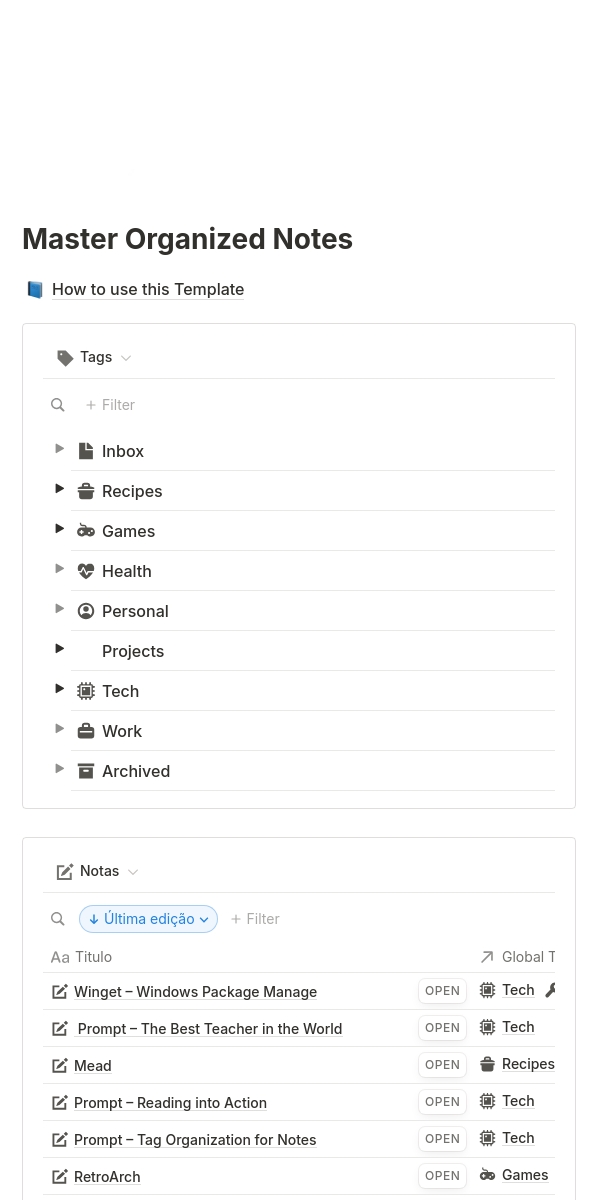The height and width of the screenshot is (1200, 600).
Task: Expand the Projects tag toggle
Action: click(60, 649)
